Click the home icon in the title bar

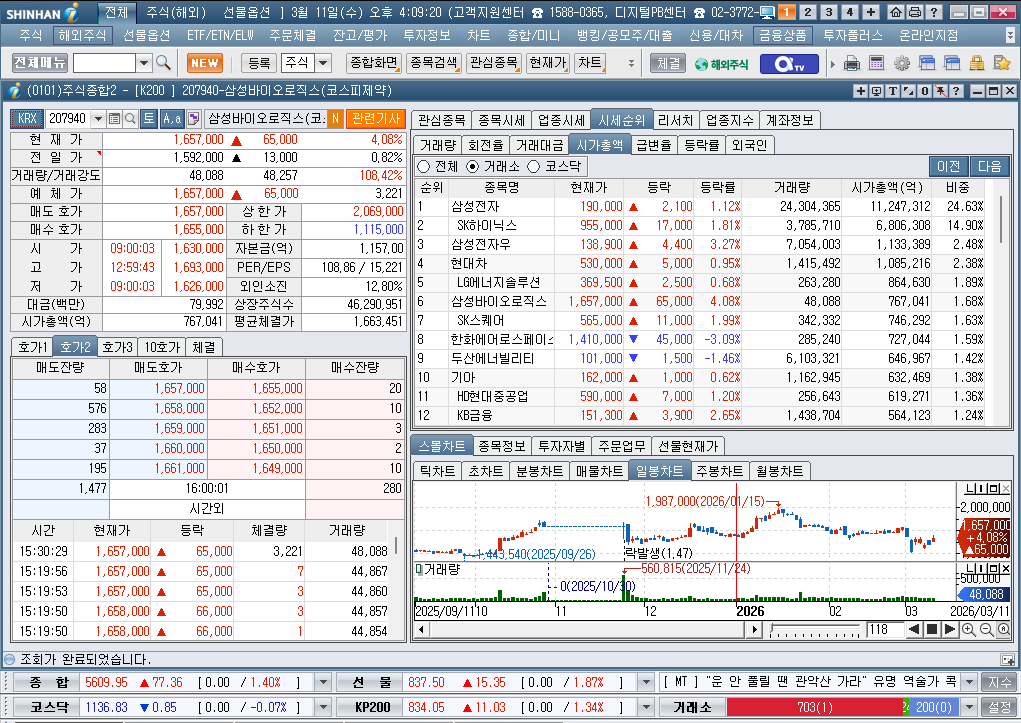click(x=896, y=12)
